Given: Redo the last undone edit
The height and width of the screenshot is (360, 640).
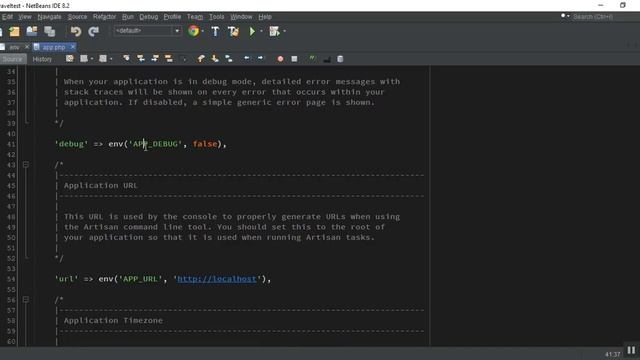Looking at the screenshot, I should 93,31.
